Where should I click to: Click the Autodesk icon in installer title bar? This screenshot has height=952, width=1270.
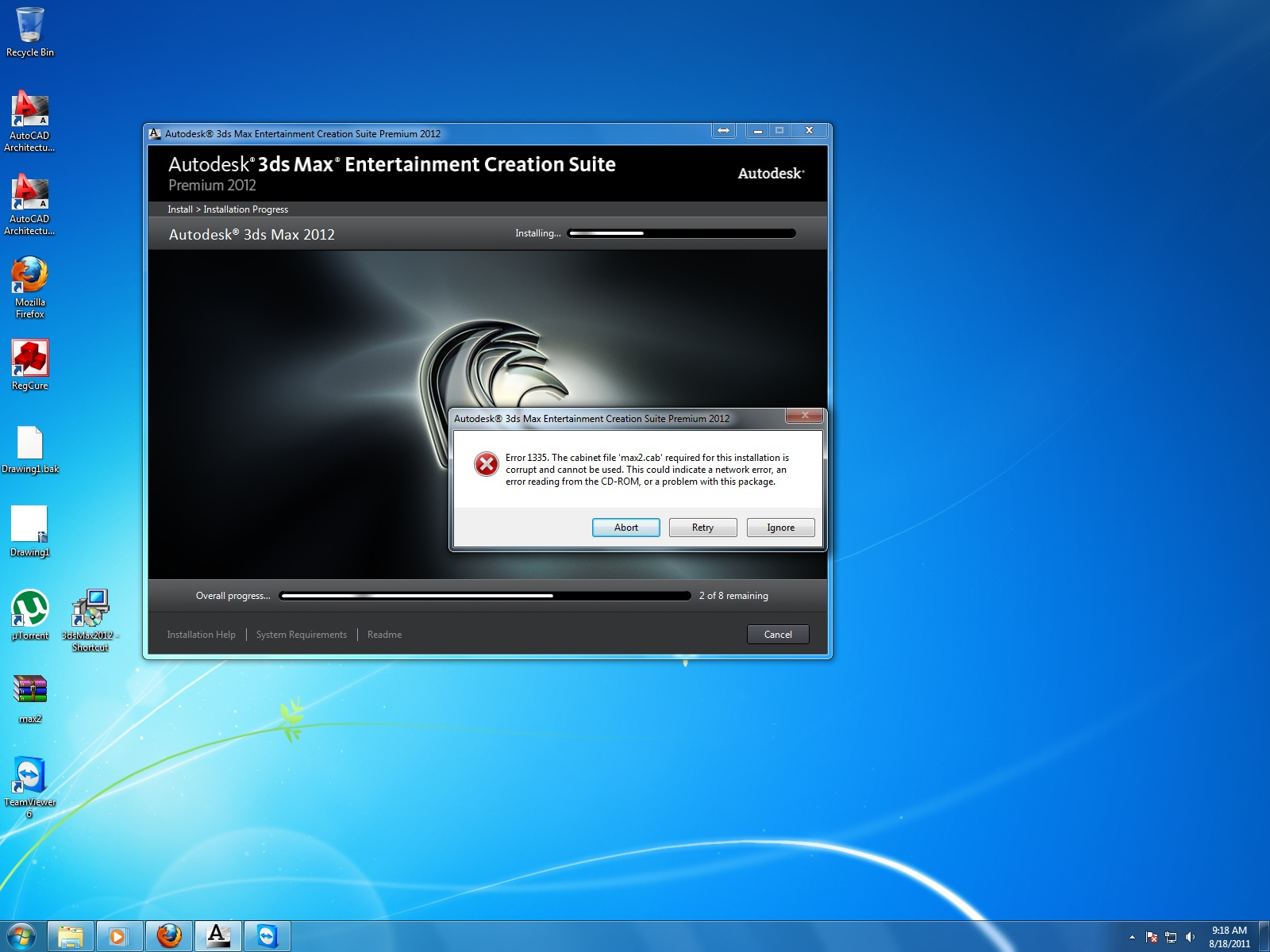pos(155,133)
